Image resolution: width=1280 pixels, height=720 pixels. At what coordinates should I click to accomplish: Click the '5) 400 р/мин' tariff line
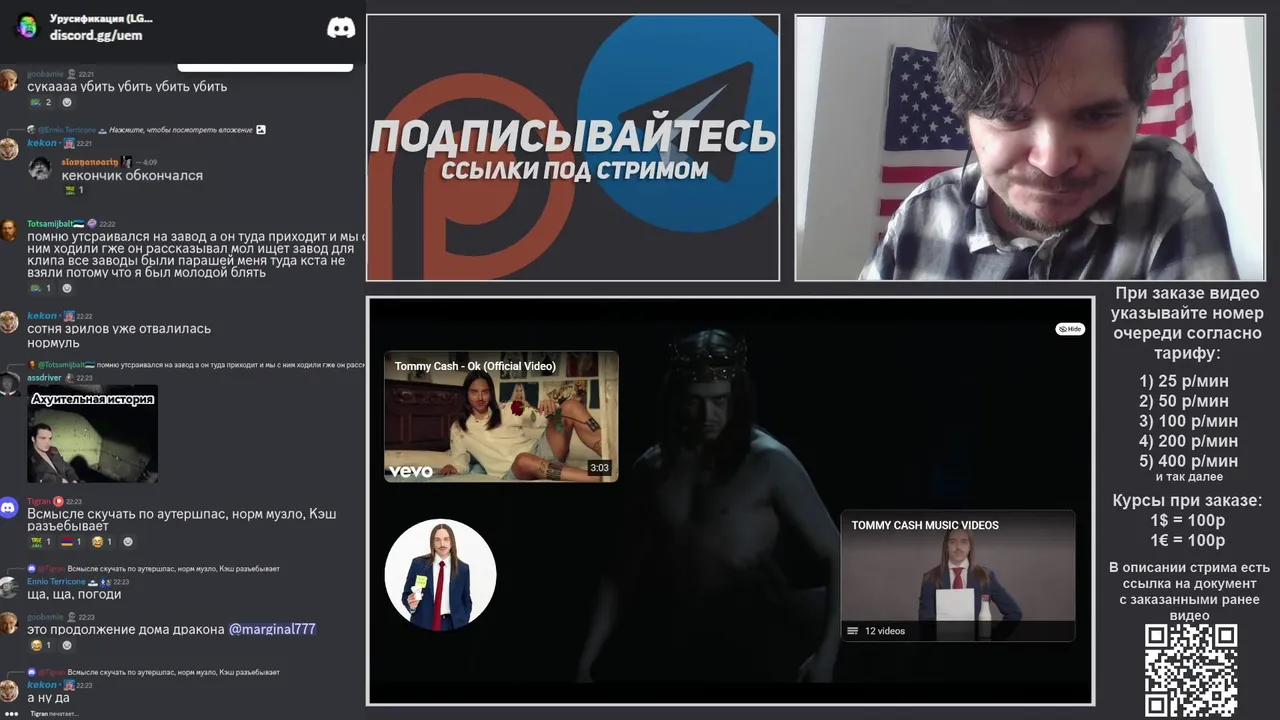1188,461
